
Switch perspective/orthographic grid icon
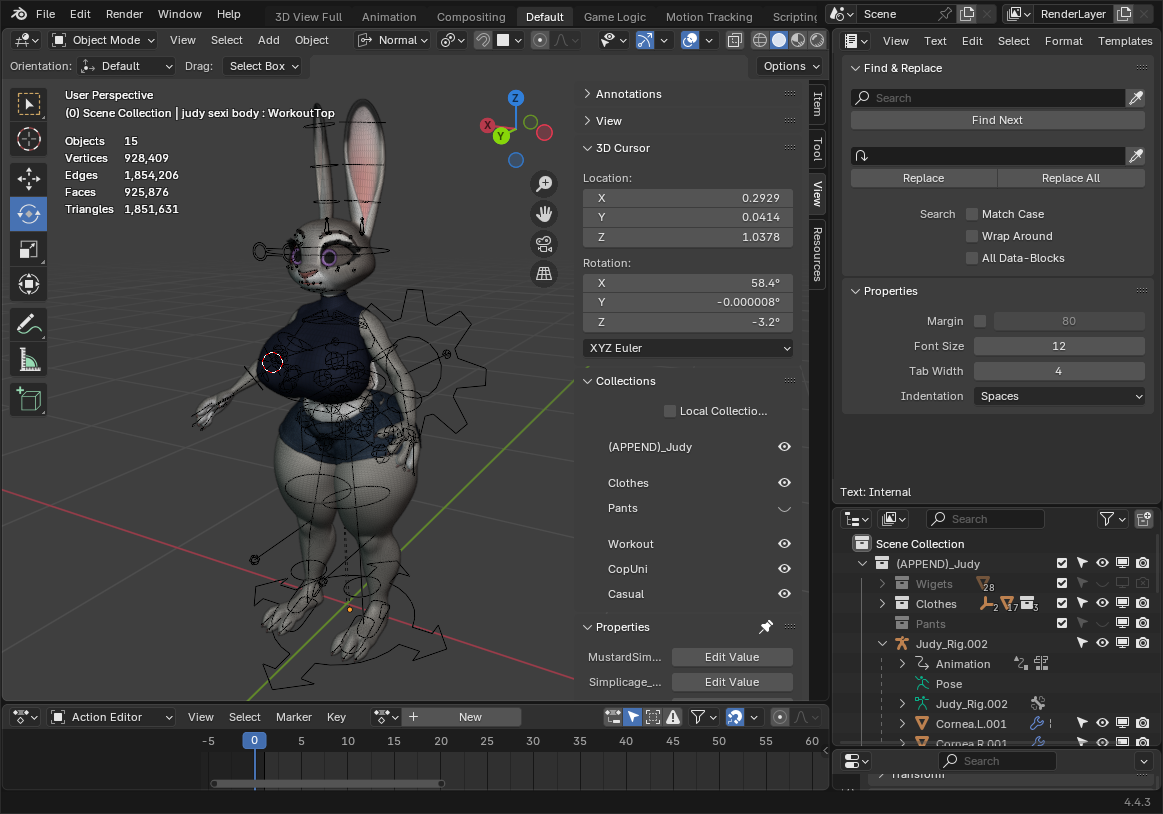coord(544,274)
